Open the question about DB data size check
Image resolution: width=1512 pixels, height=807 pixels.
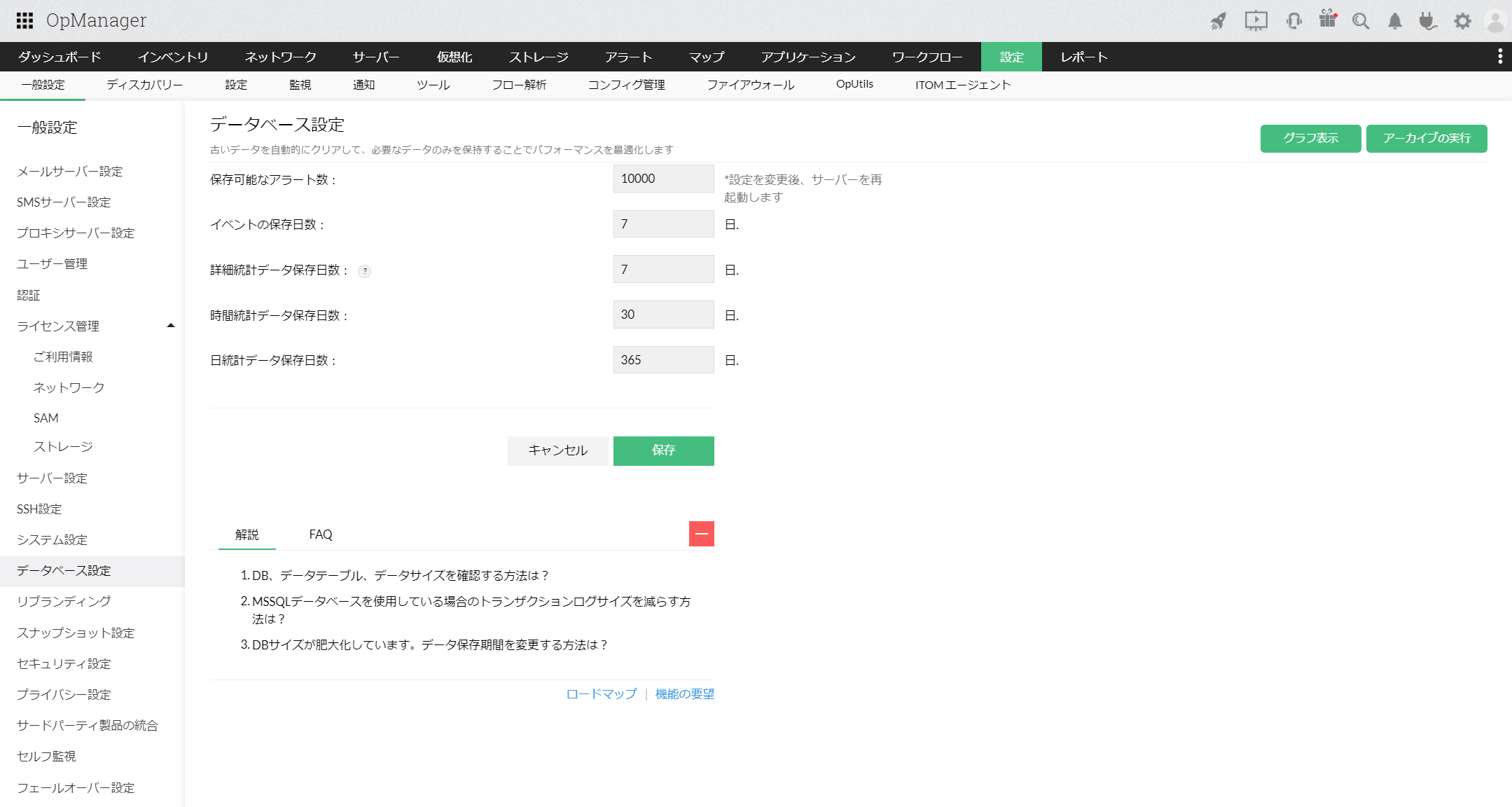400,575
